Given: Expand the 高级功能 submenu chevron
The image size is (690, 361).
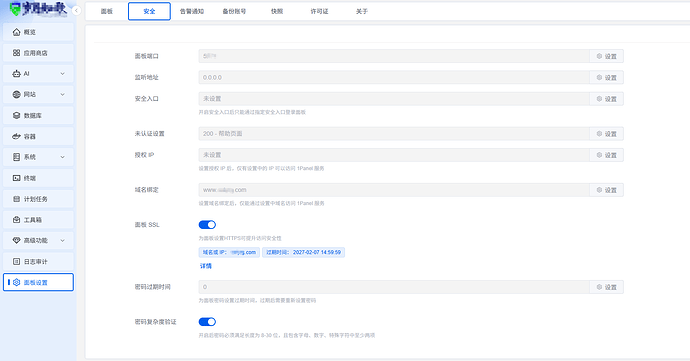Looking at the screenshot, I should pyautogui.click(x=62, y=240).
